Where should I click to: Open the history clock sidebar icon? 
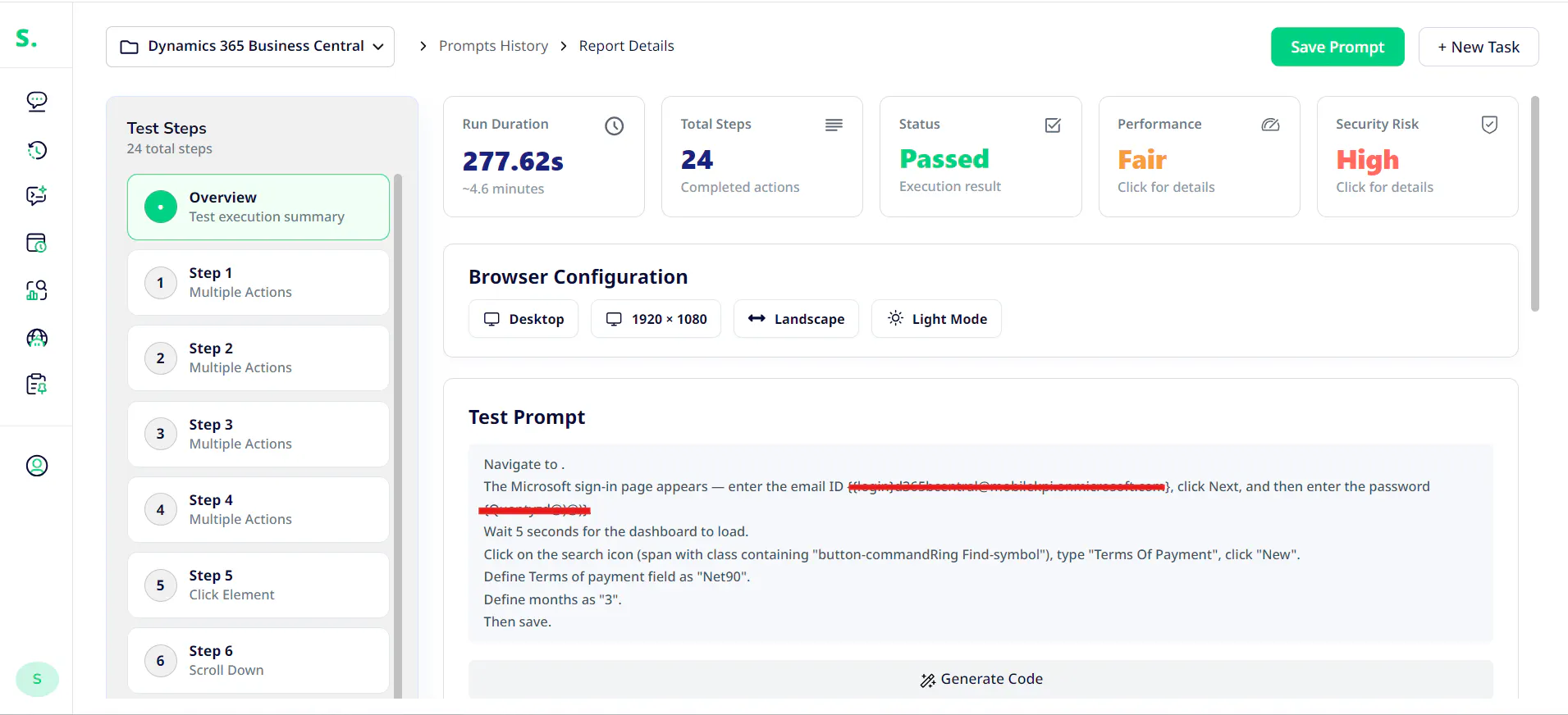[37, 149]
